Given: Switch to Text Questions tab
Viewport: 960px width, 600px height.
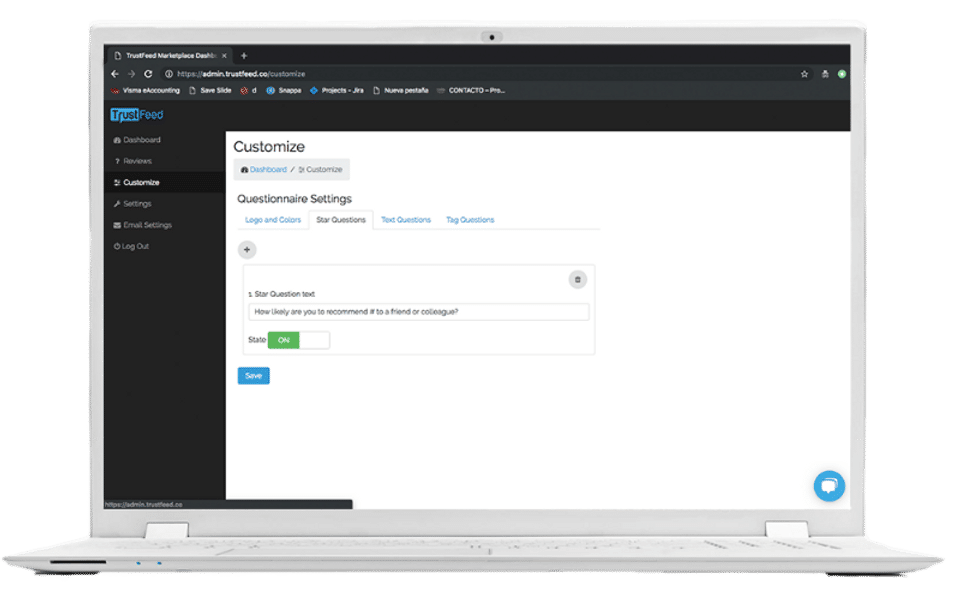Looking at the screenshot, I should pyautogui.click(x=406, y=220).
